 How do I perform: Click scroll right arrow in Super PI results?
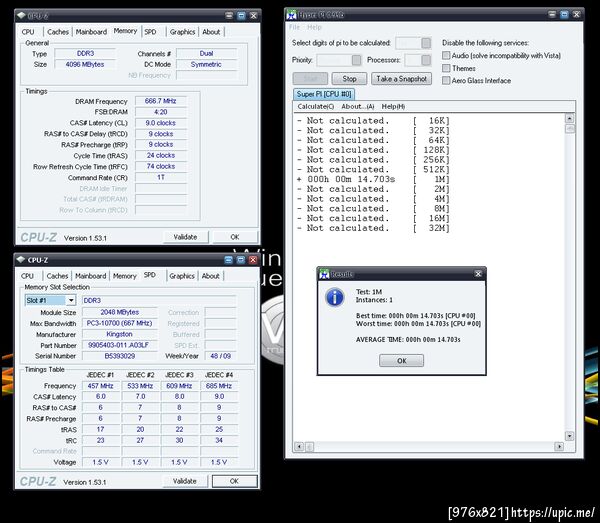[559, 446]
